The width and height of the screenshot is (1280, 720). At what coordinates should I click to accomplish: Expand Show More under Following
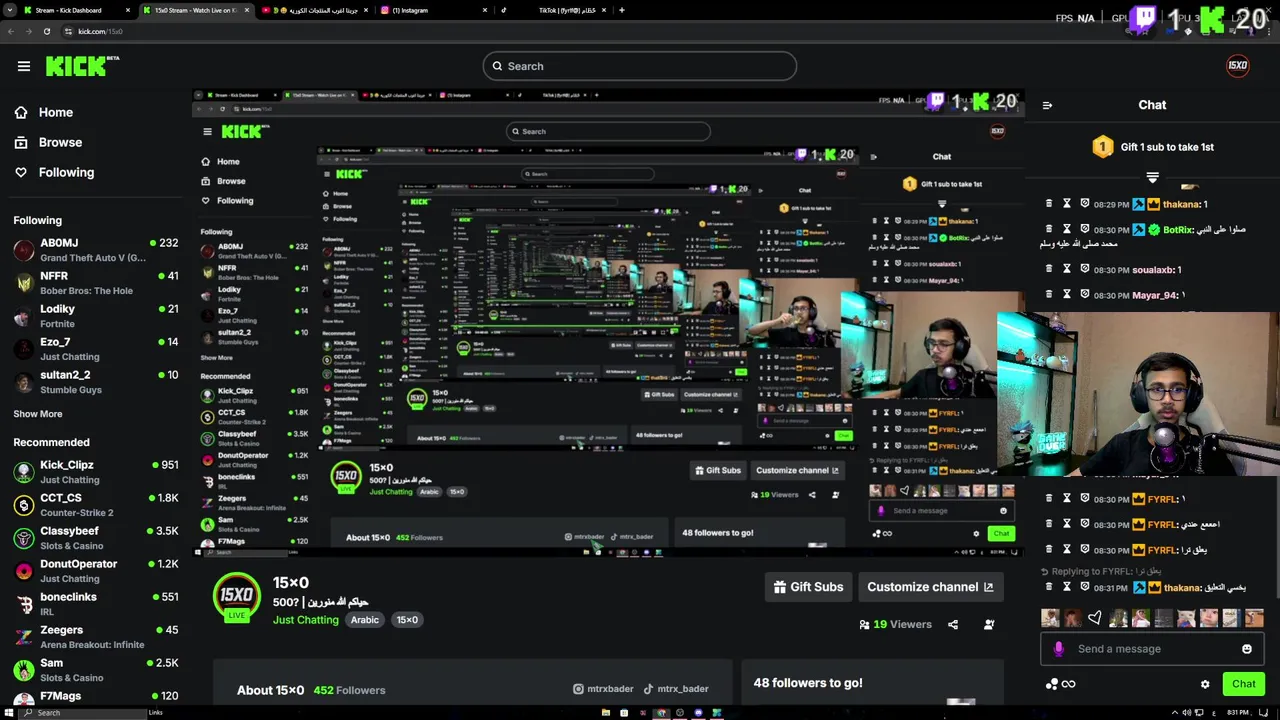tap(38, 414)
